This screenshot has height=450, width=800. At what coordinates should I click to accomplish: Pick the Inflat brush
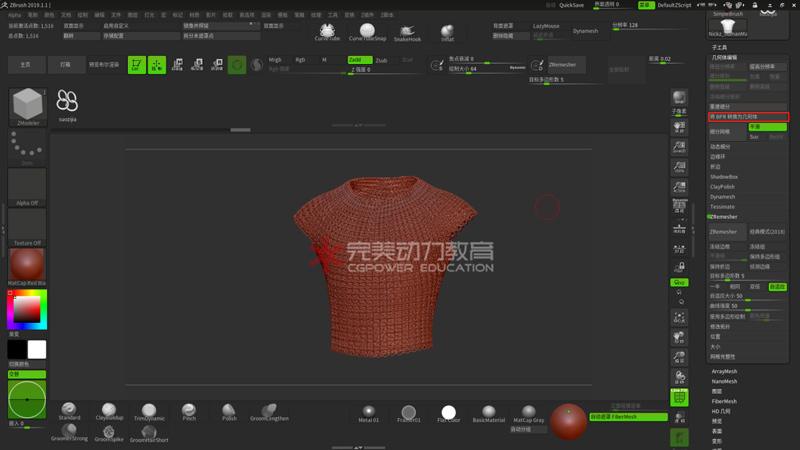coord(447,33)
